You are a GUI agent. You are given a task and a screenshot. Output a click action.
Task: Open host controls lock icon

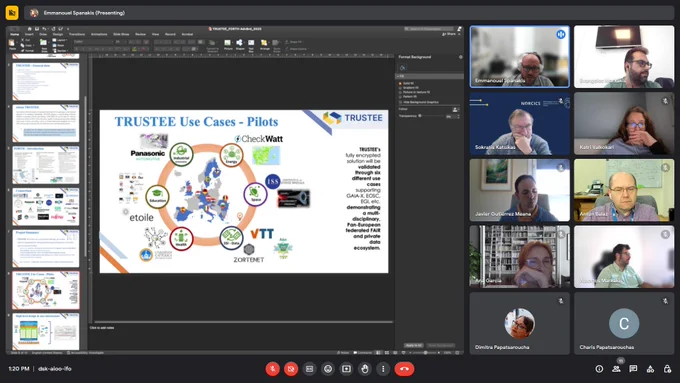(667, 369)
